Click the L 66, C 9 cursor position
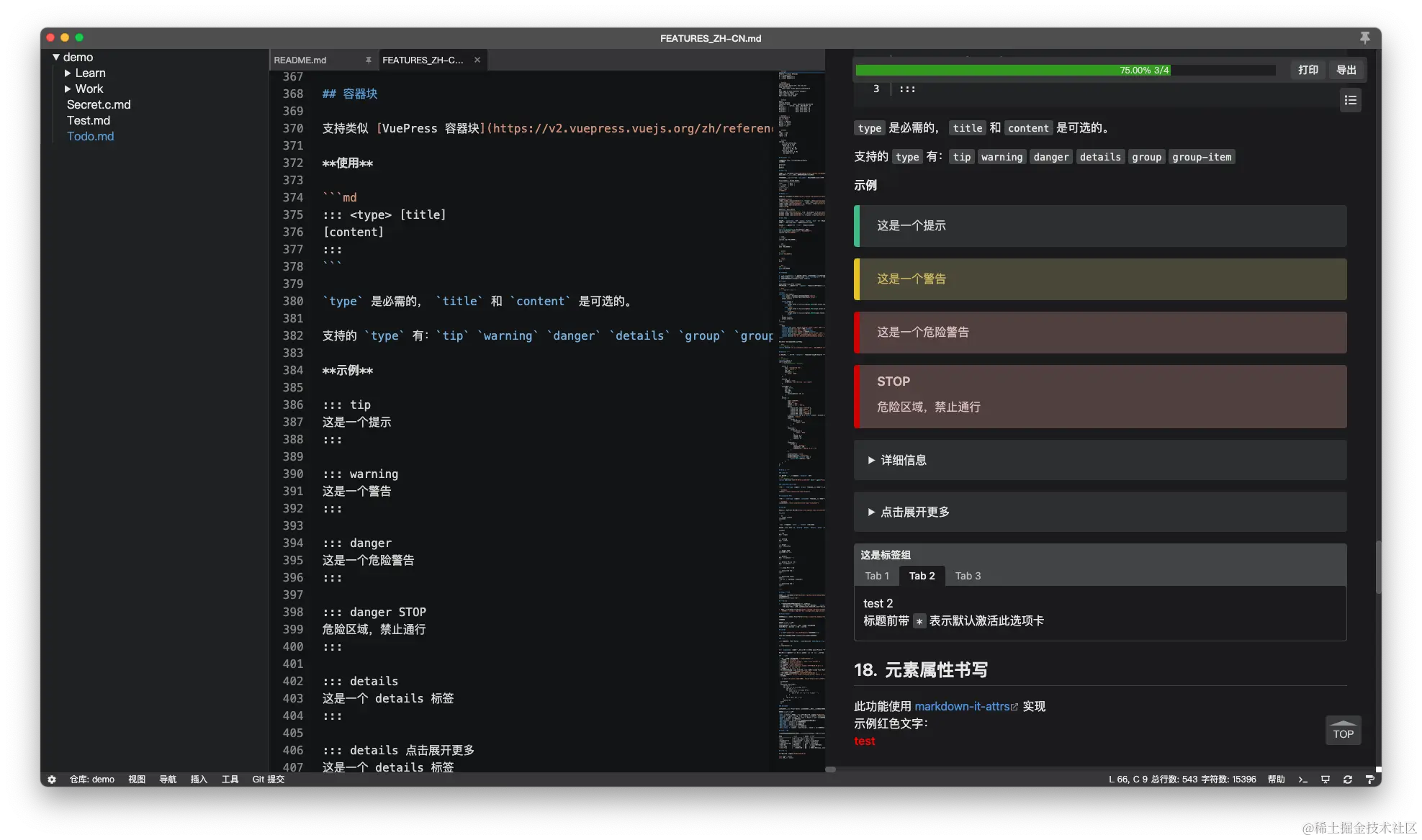The image size is (1422, 840). click(x=1128, y=779)
